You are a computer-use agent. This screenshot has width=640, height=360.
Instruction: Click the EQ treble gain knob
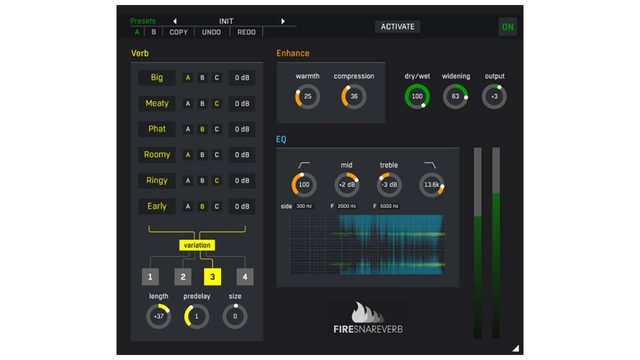point(389,185)
